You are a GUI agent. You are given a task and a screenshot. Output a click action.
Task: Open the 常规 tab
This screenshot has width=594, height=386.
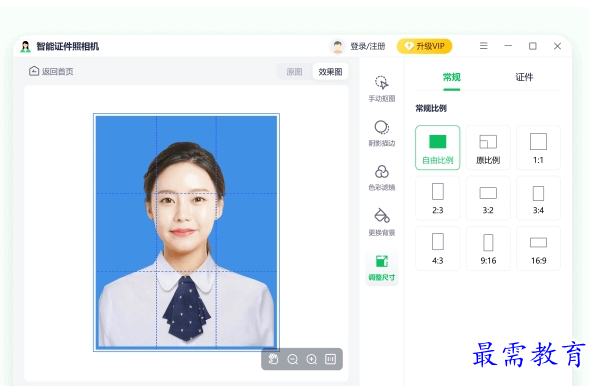pos(452,77)
